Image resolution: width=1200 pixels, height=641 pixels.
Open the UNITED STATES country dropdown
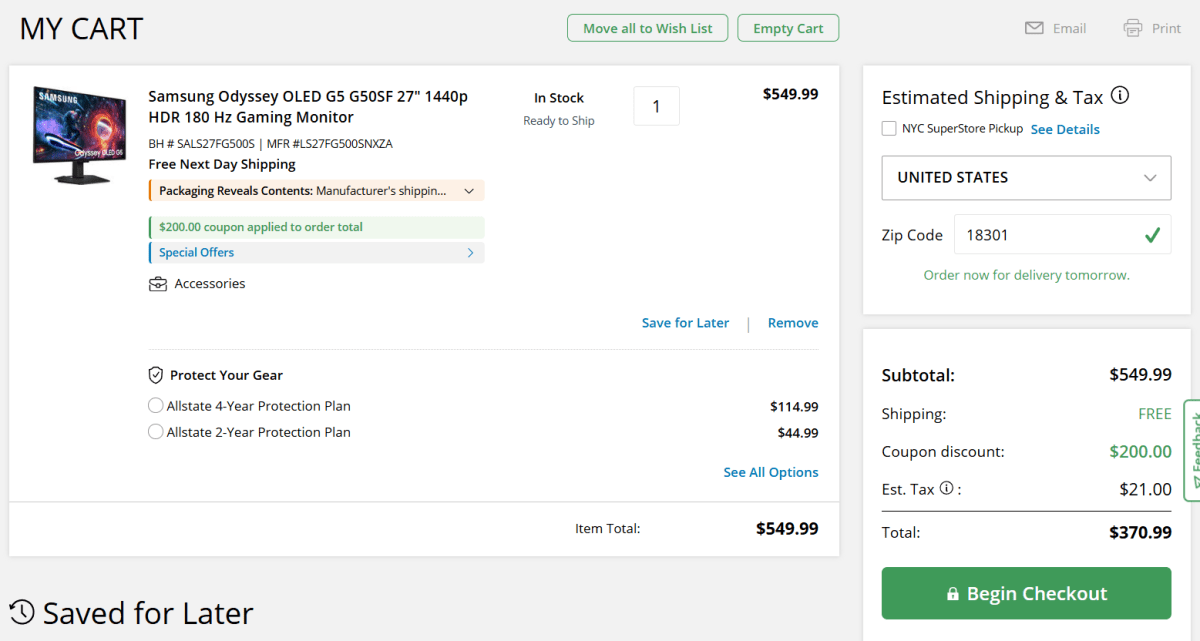tap(1025, 177)
